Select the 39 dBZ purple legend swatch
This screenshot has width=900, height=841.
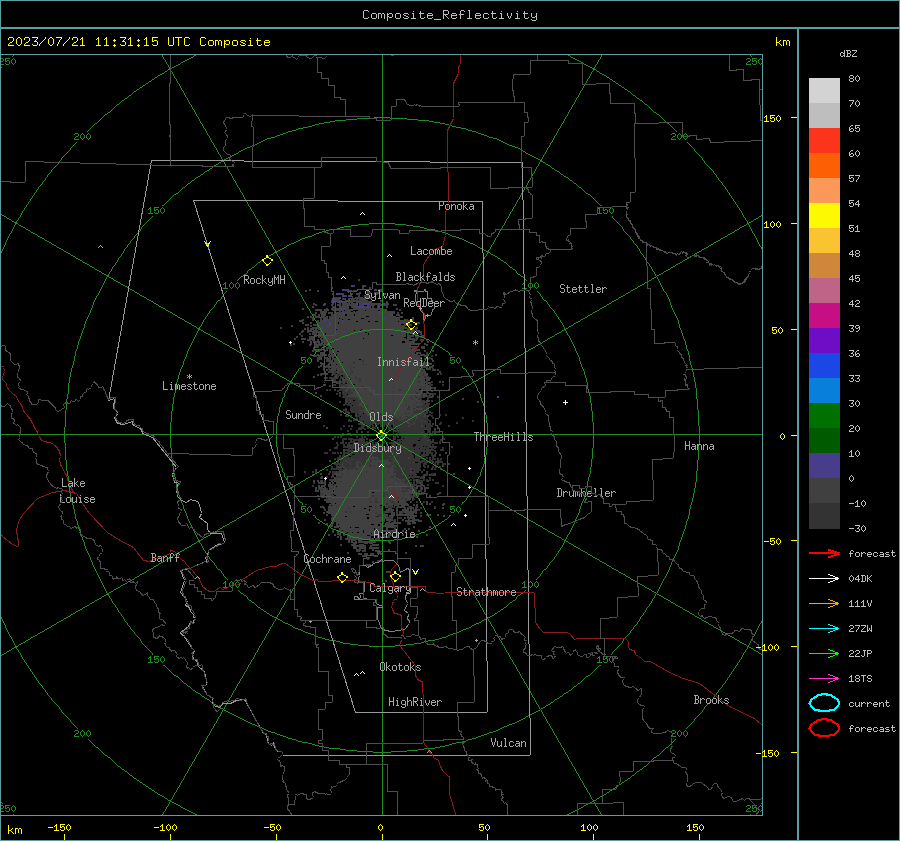[824, 340]
